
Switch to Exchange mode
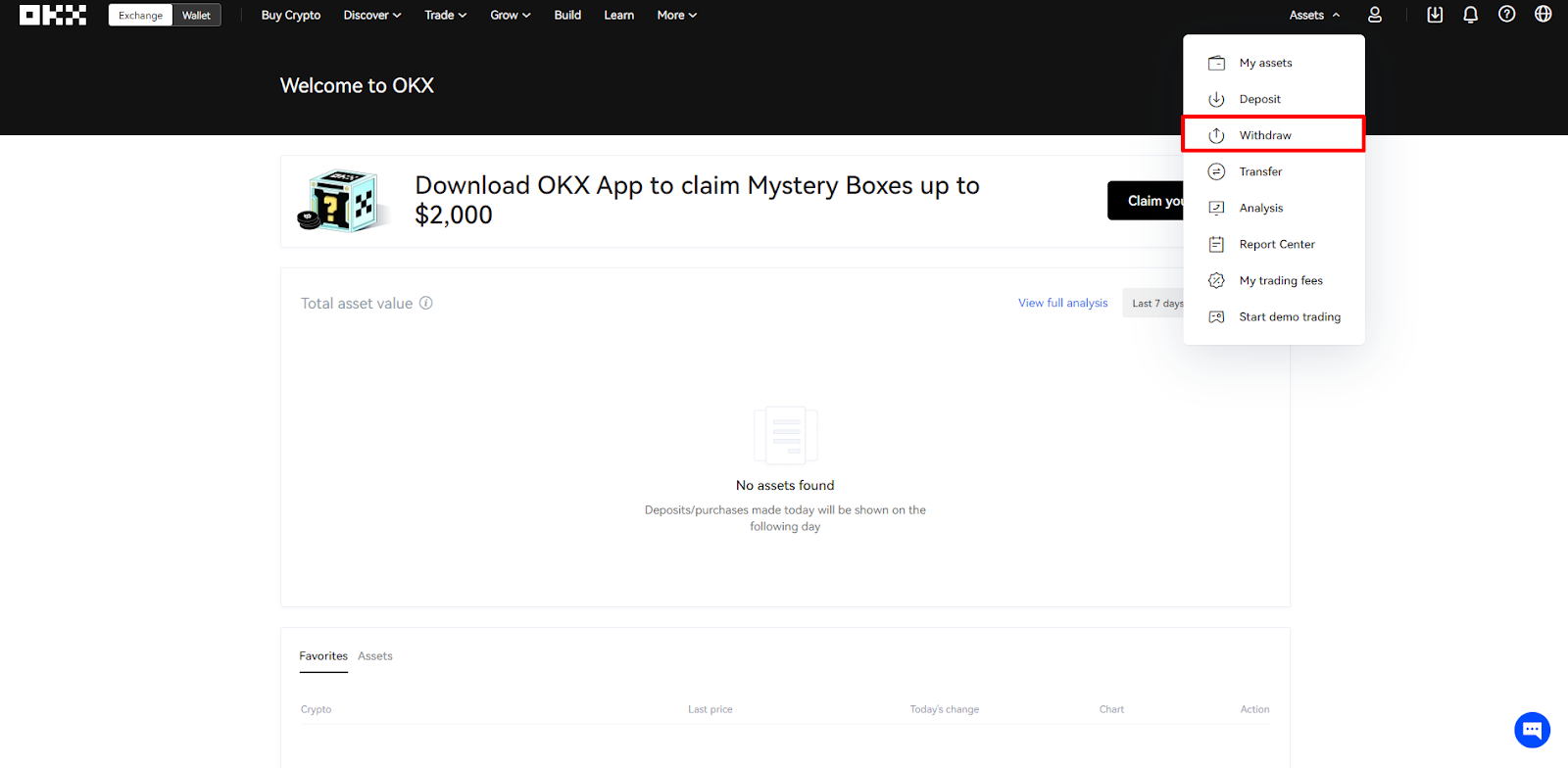(x=140, y=15)
